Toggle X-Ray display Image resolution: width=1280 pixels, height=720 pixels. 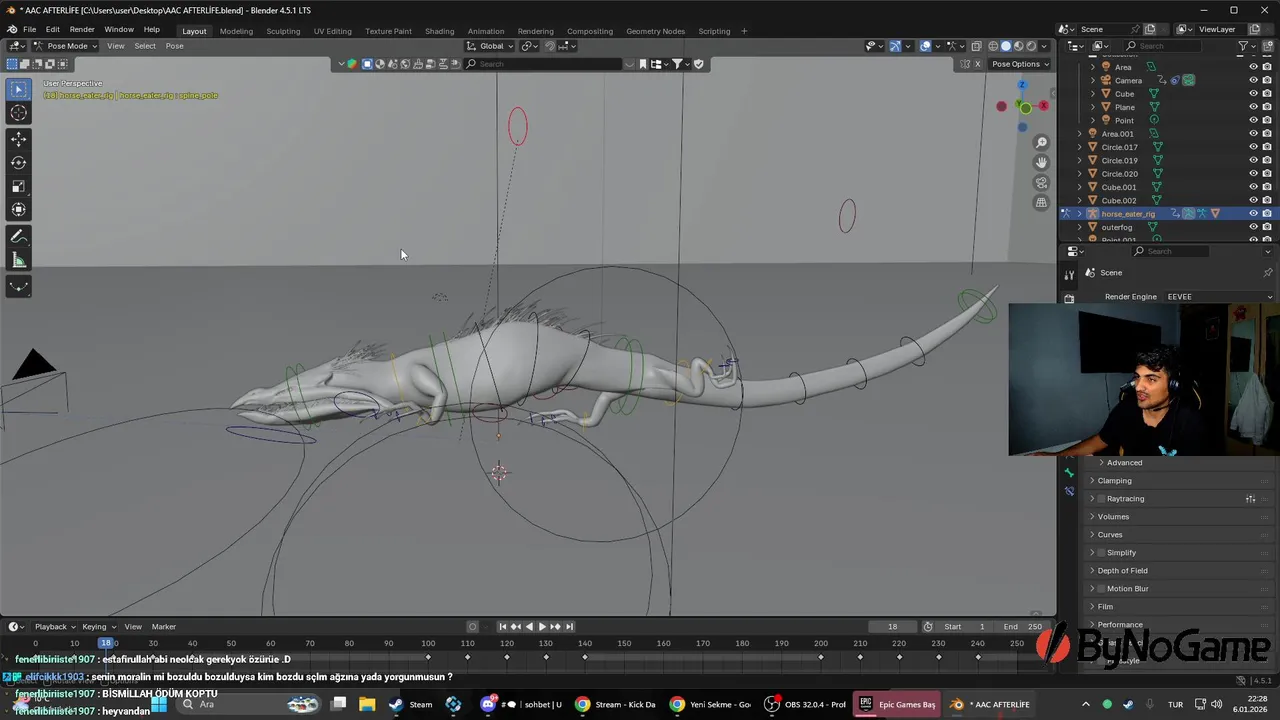click(x=976, y=46)
